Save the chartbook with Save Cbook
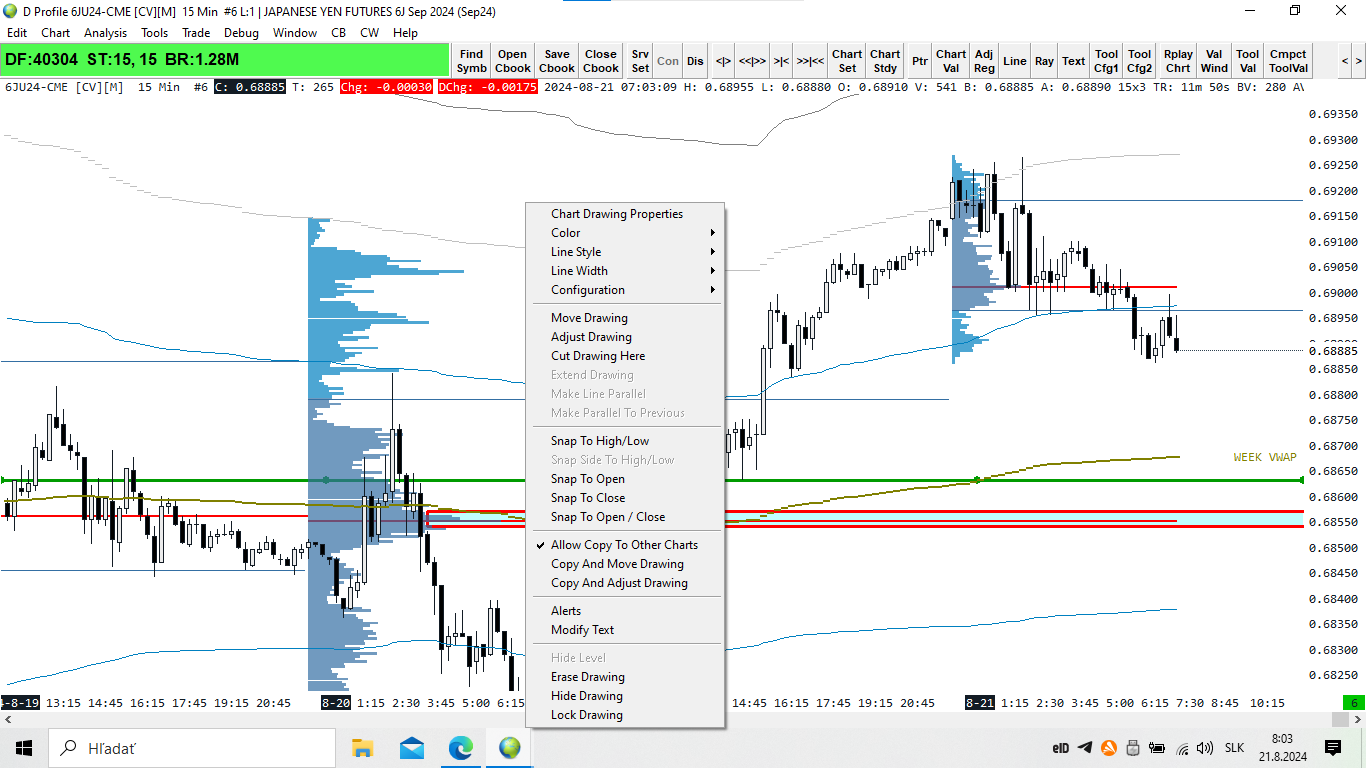This screenshot has width=1366, height=768. pos(557,61)
